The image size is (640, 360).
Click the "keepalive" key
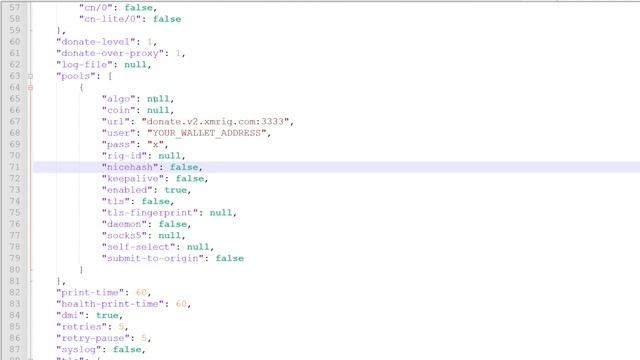(x=133, y=178)
